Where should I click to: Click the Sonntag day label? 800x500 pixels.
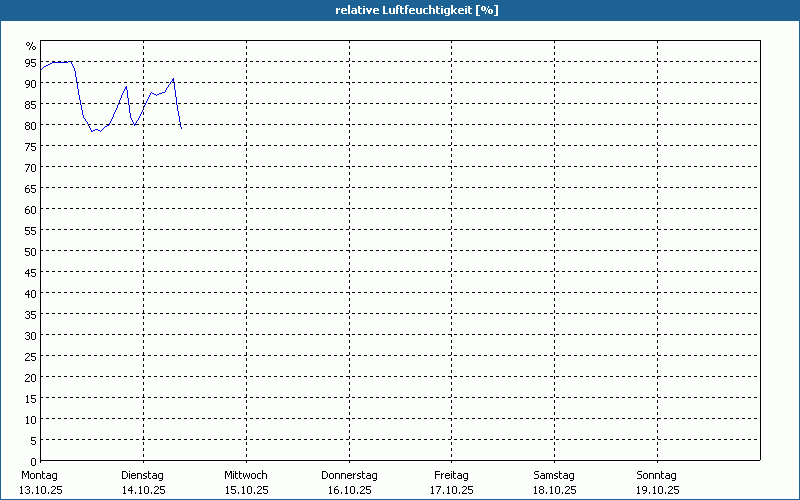tap(657, 475)
